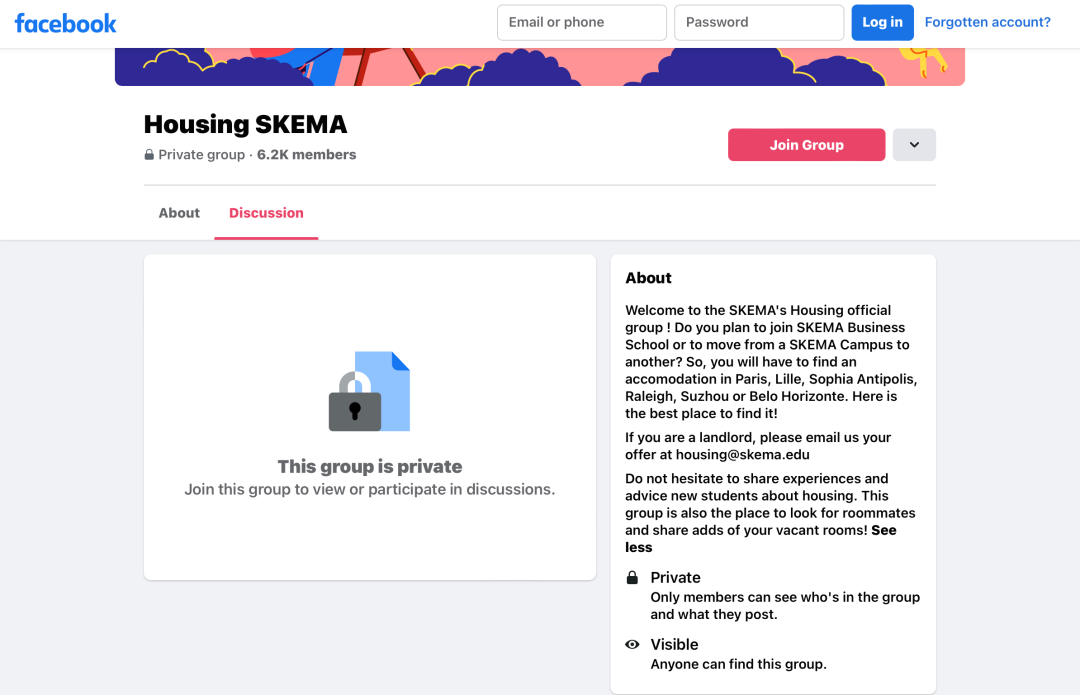This screenshot has height=695, width=1080.
Task: Click This group is private message
Action: 370,466
